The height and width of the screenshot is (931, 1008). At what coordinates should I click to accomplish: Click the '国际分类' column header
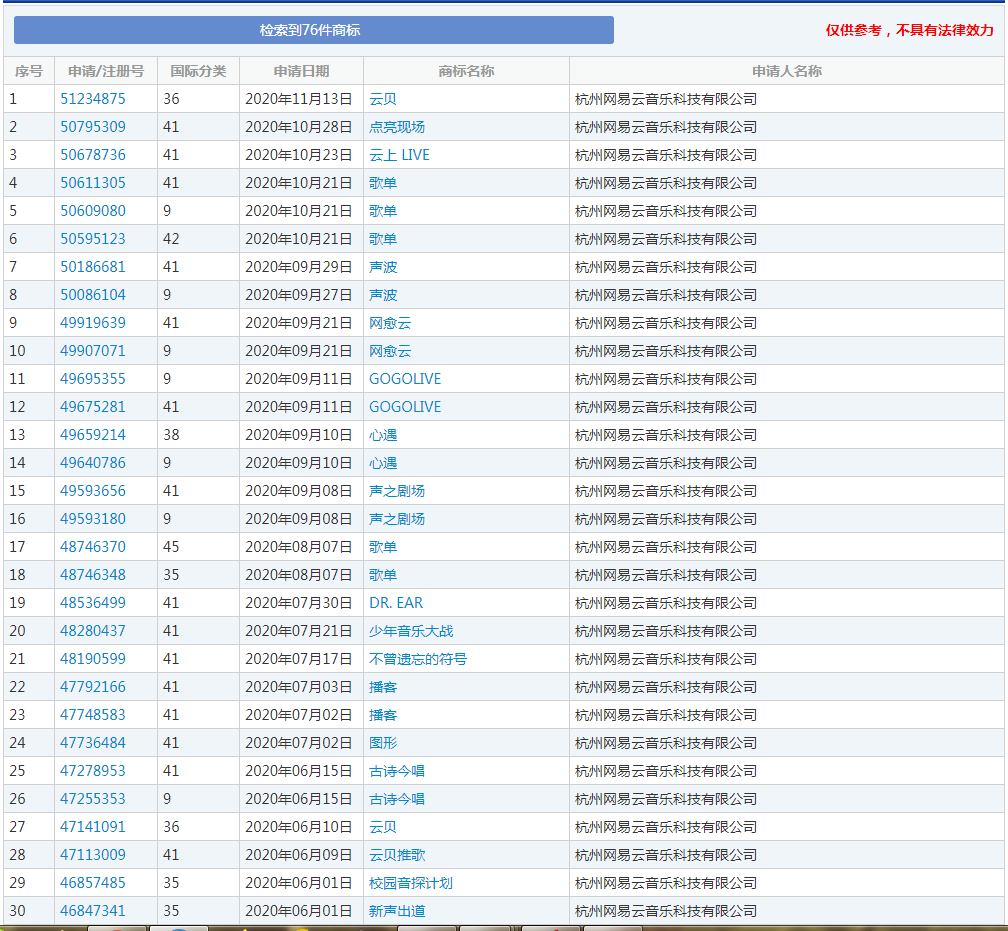(x=198, y=71)
